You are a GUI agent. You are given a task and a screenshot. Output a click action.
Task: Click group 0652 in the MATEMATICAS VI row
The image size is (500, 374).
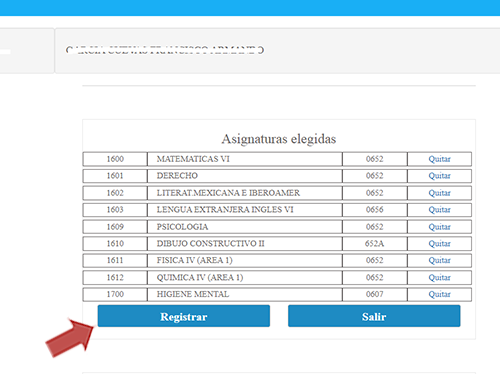tap(375, 159)
